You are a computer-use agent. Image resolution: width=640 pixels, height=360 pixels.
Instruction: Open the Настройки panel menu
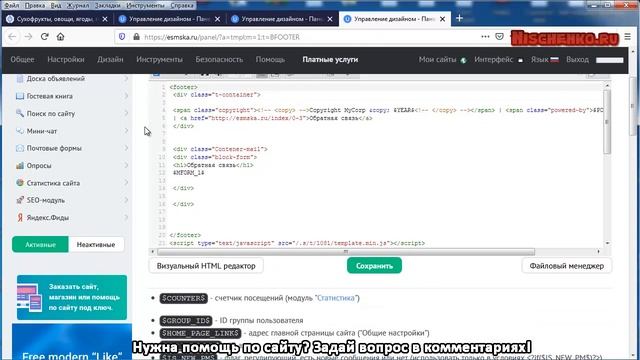coord(66,60)
